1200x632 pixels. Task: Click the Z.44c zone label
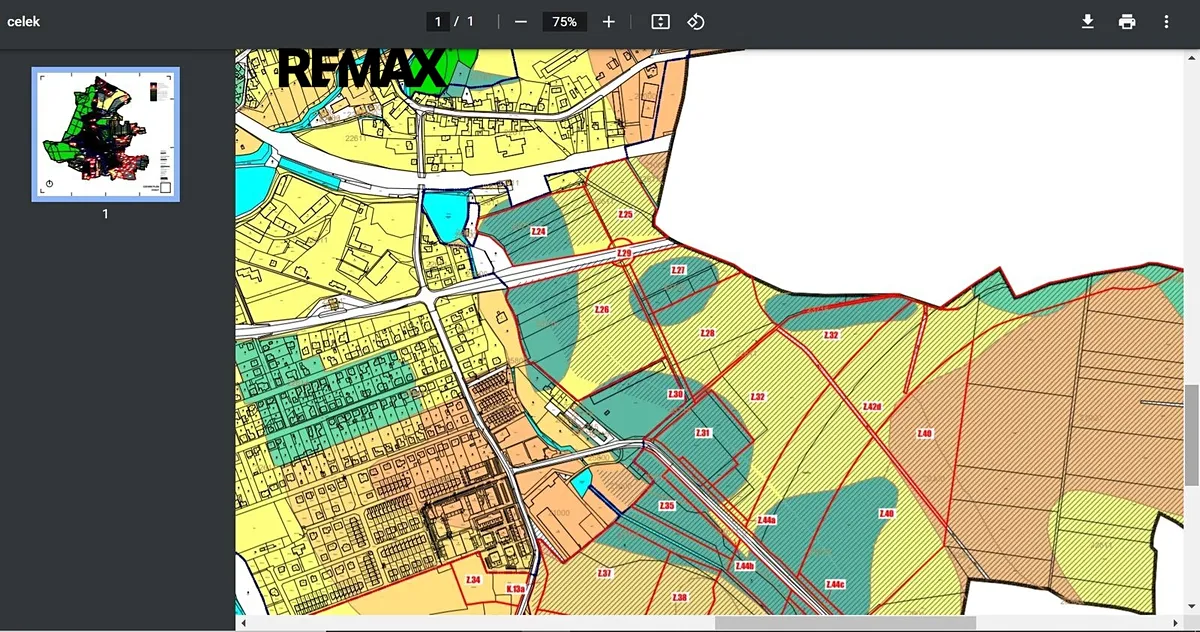click(x=835, y=584)
